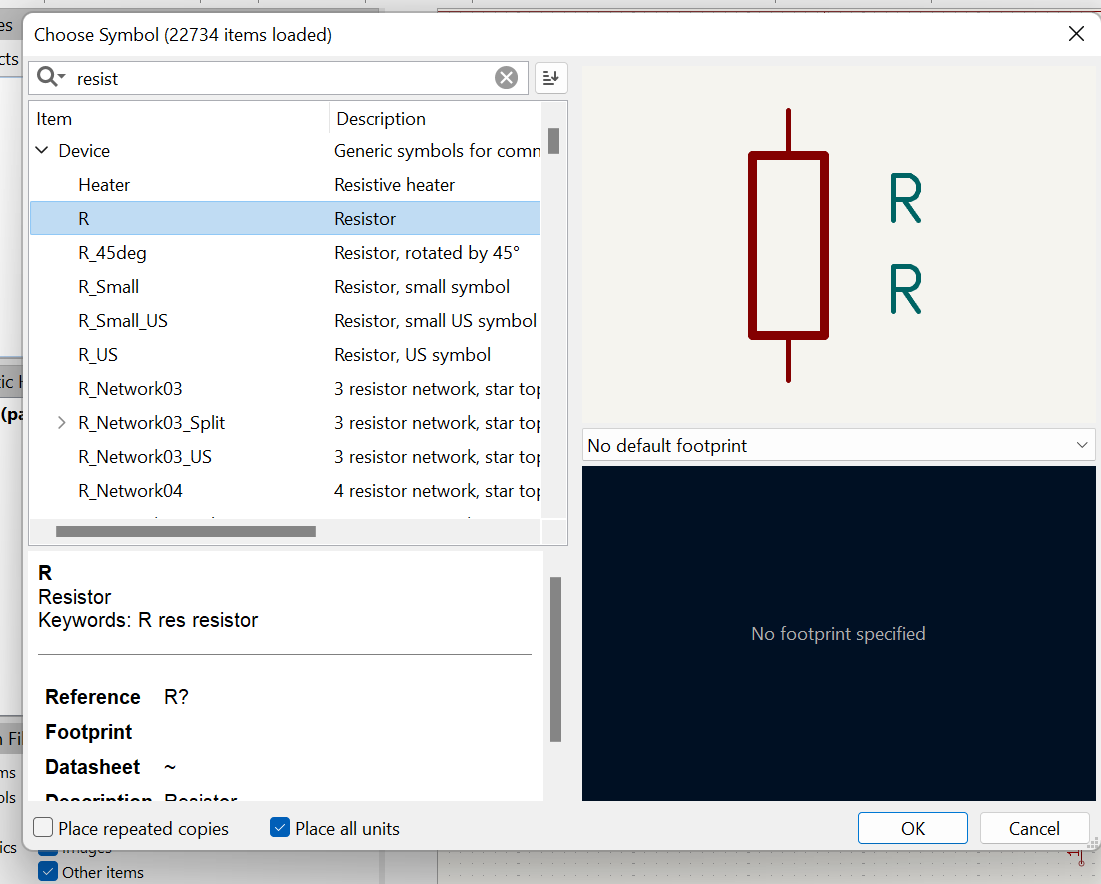Open search options via magnifier icon
The height and width of the screenshot is (884, 1101).
50,77
